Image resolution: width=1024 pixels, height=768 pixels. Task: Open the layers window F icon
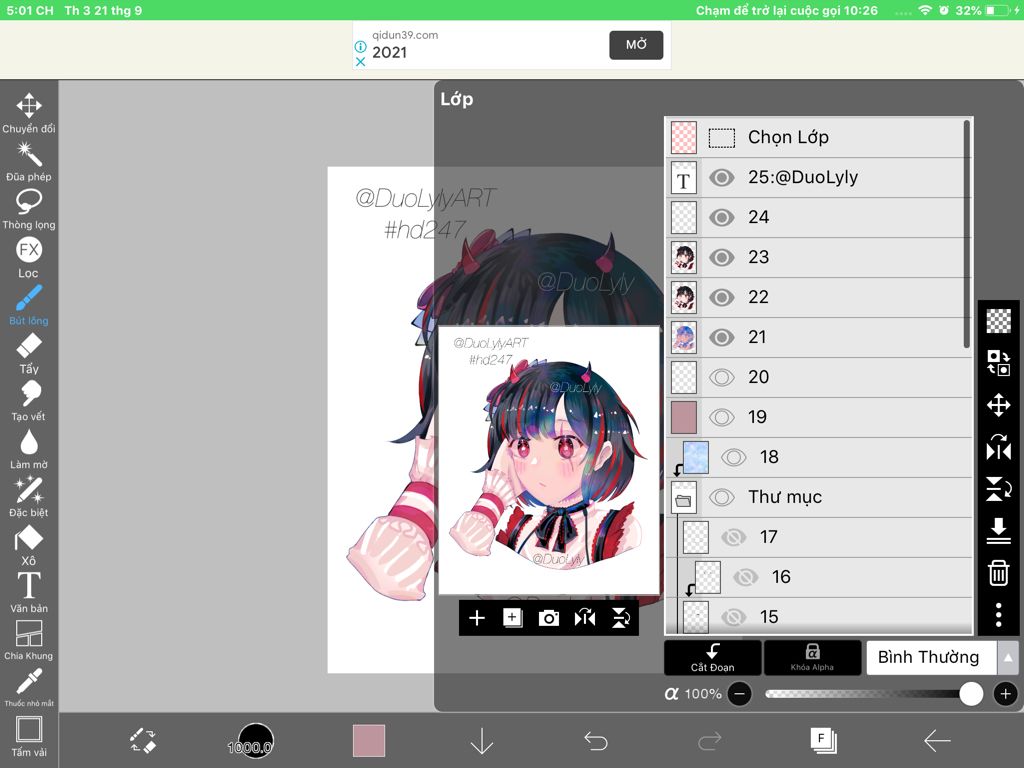(x=823, y=741)
